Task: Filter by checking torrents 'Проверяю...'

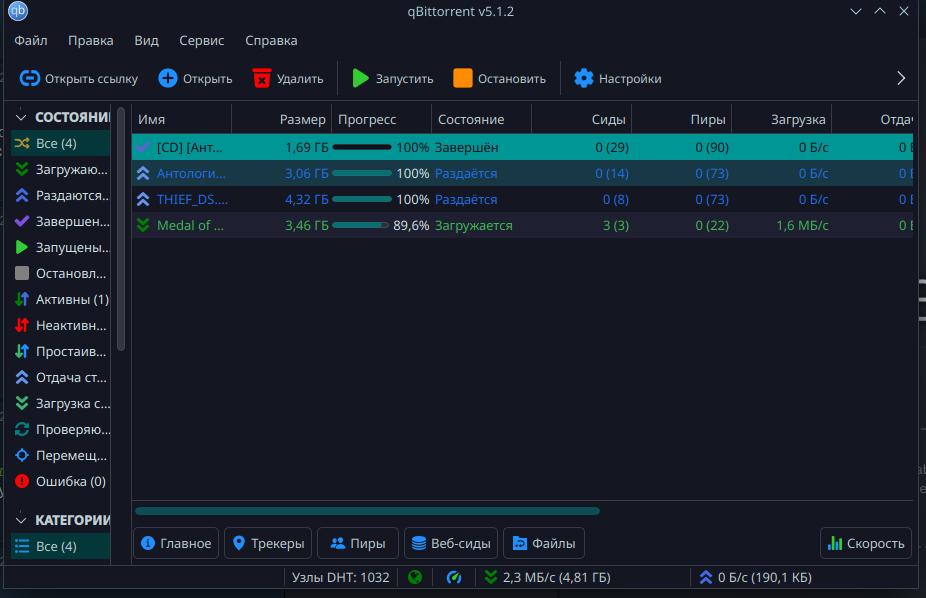Action: coord(60,429)
